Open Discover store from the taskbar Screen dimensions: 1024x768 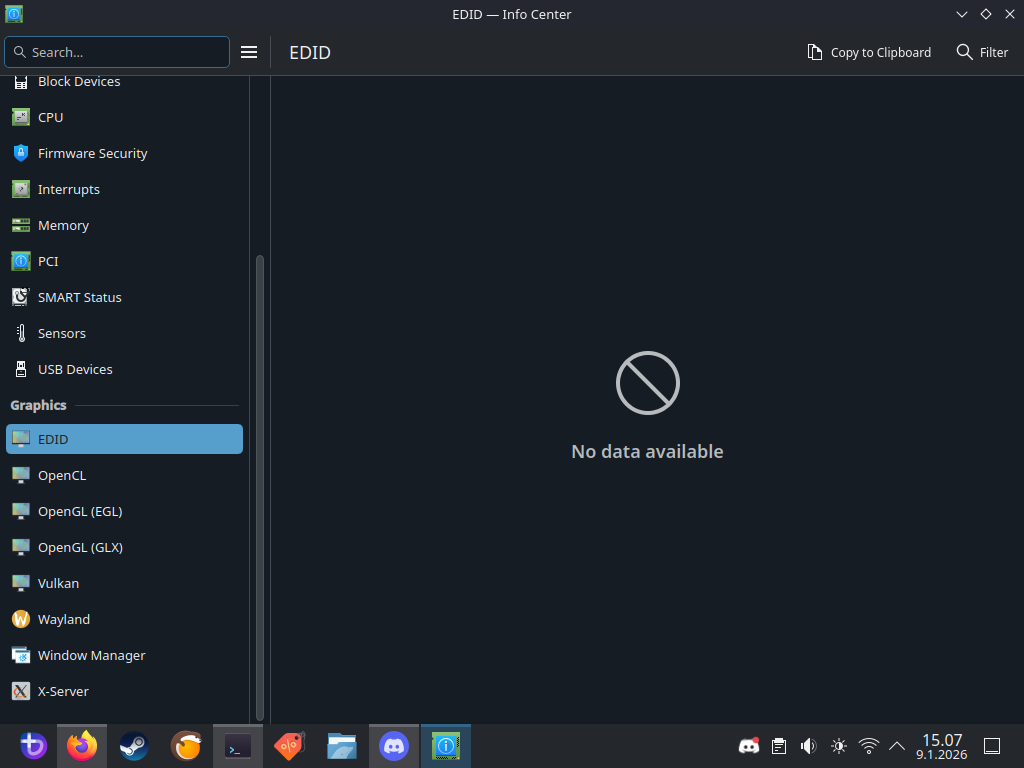click(x=289, y=746)
